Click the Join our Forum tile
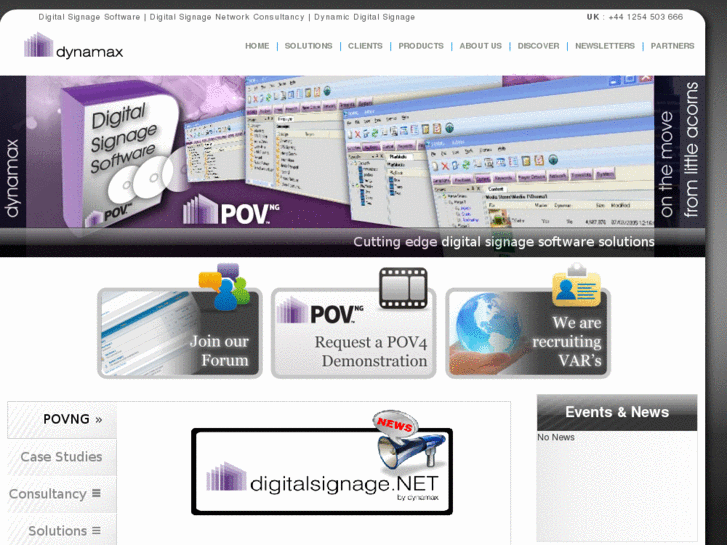This screenshot has height=545, width=727. (180, 333)
